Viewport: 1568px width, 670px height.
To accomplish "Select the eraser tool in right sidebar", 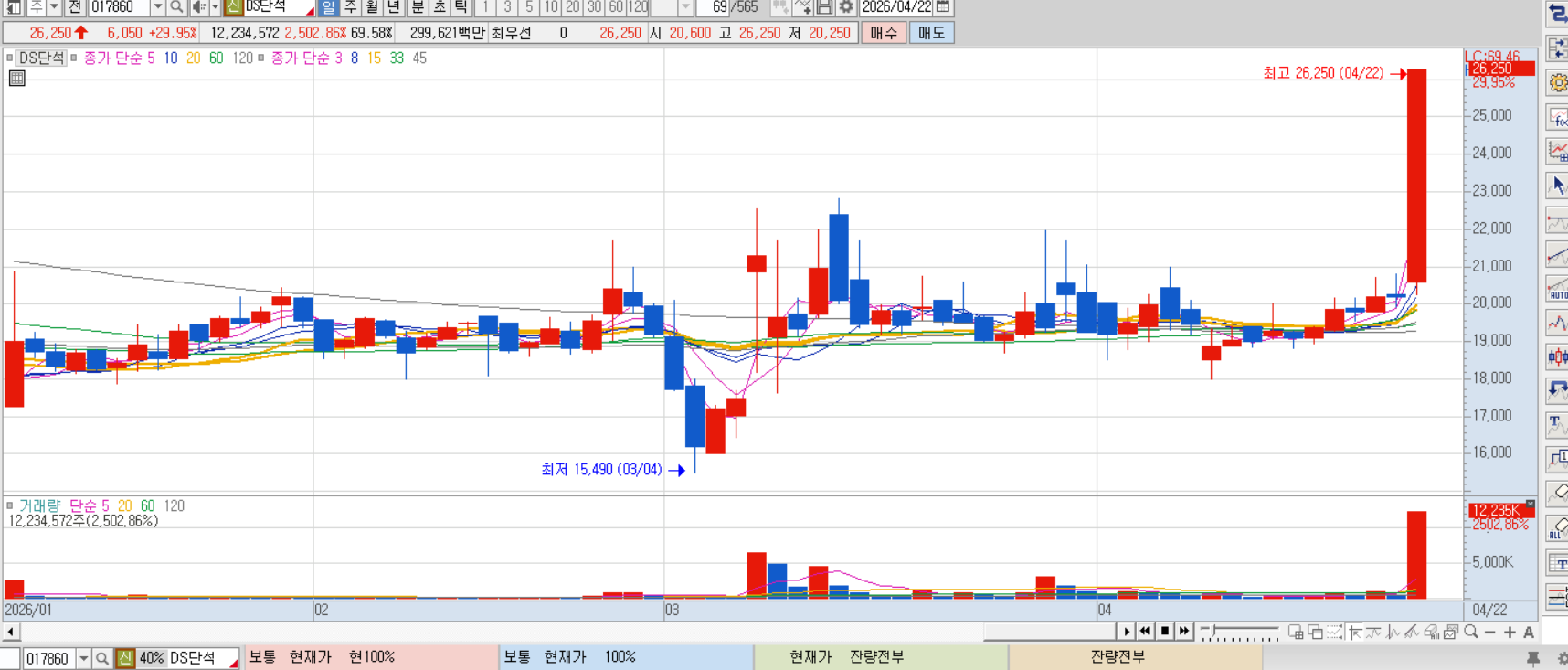I will [1557, 493].
